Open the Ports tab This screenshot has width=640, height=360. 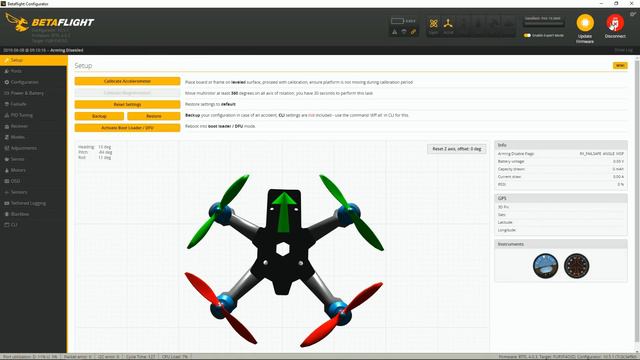pyautogui.click(x=33, y=71)
